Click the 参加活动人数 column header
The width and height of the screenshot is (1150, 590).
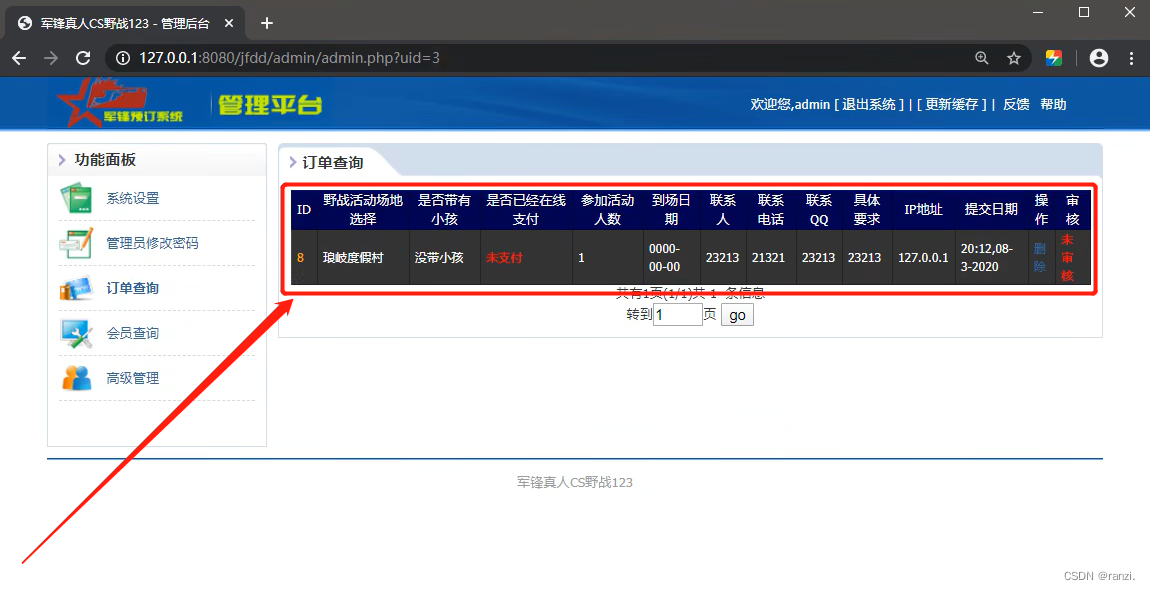(x=607, y=209)
